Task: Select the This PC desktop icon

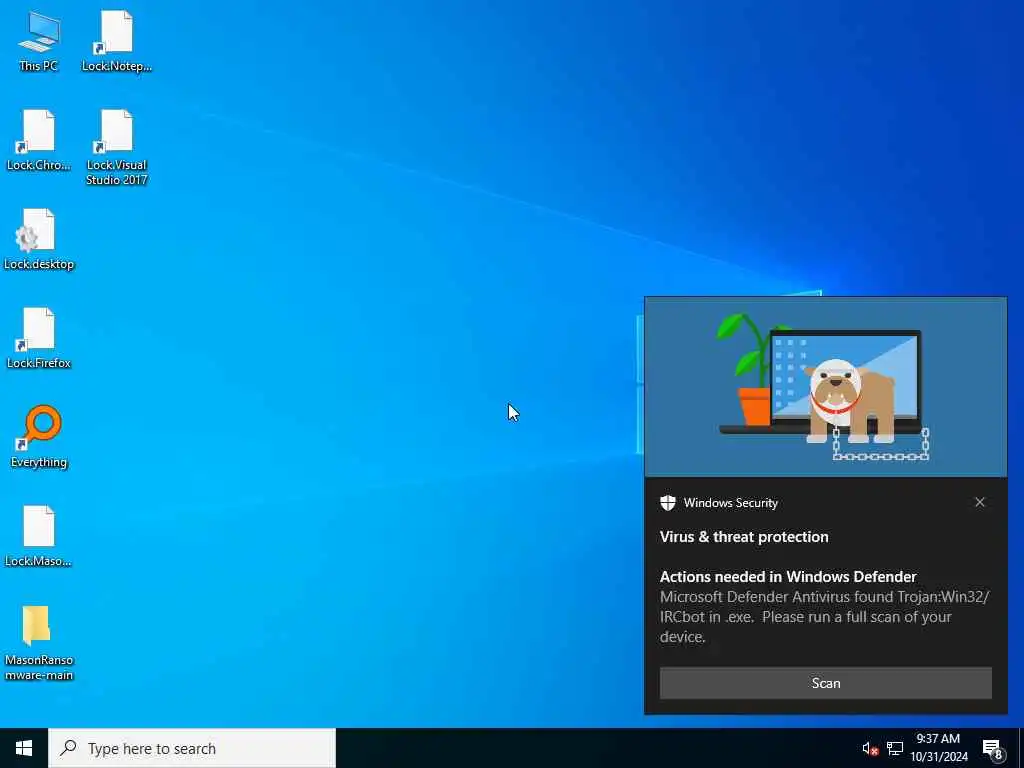Action: 39,41
